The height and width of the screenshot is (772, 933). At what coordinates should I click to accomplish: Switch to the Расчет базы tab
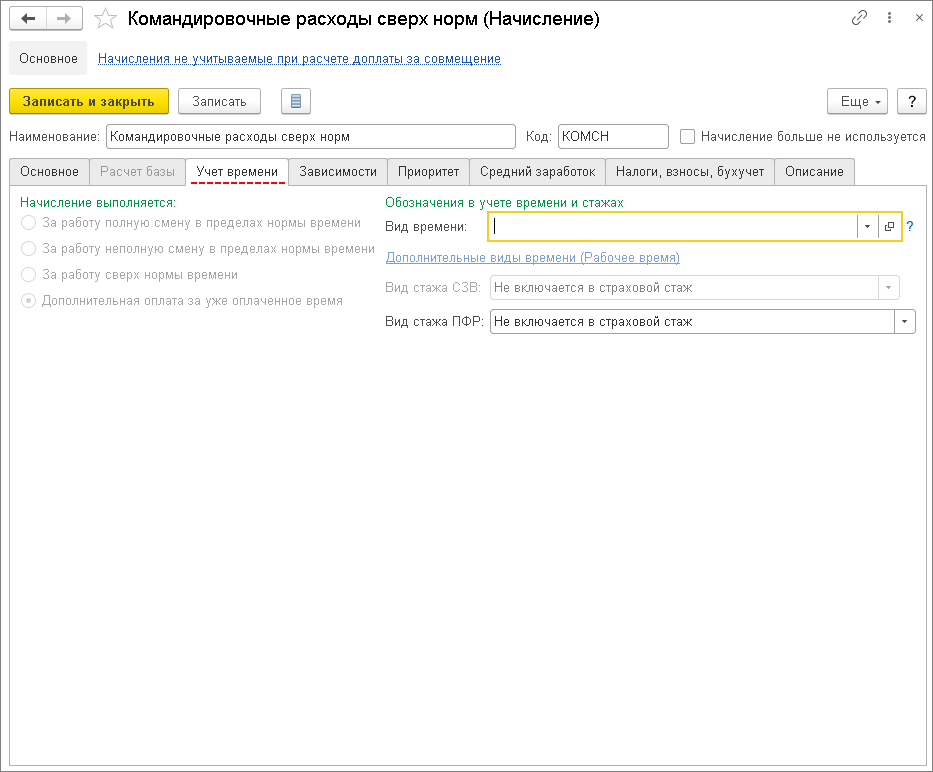137,171
